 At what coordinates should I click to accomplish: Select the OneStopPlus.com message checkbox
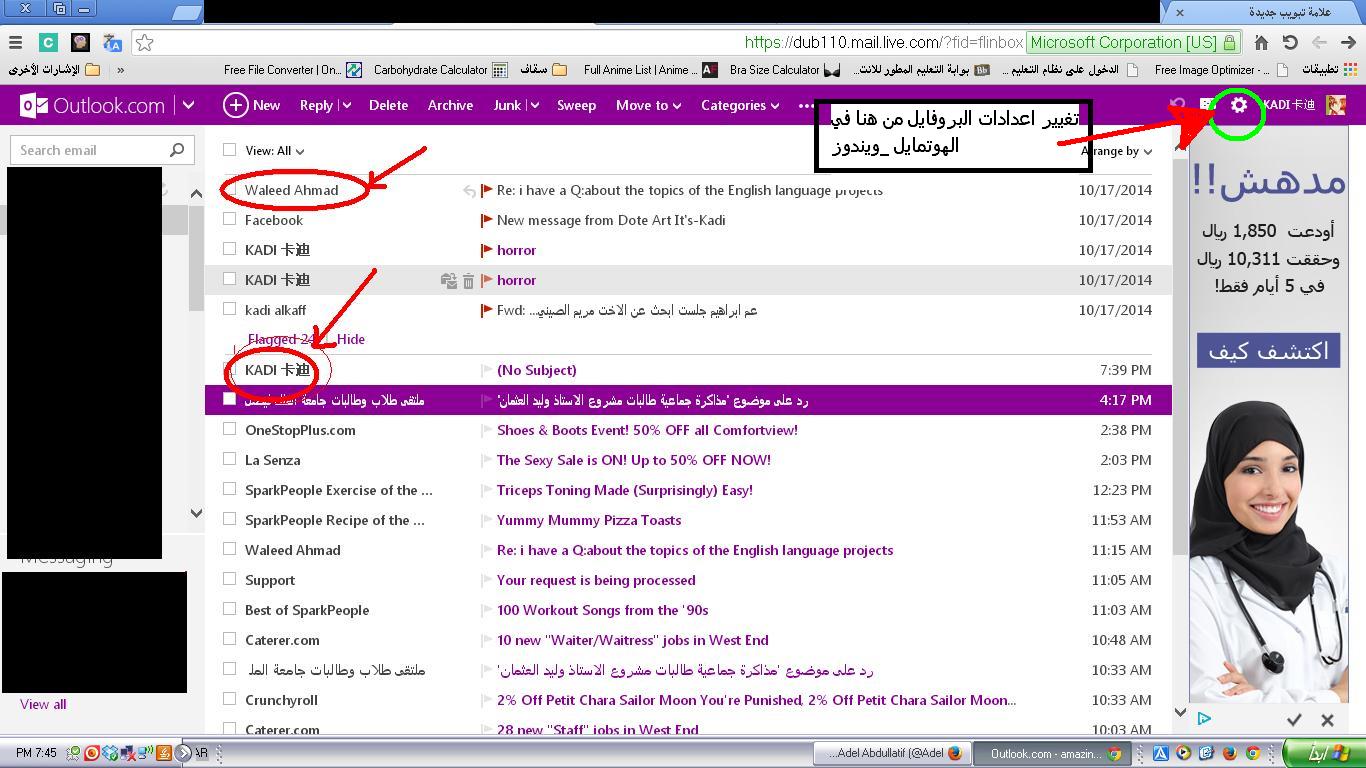coord(230,429)
